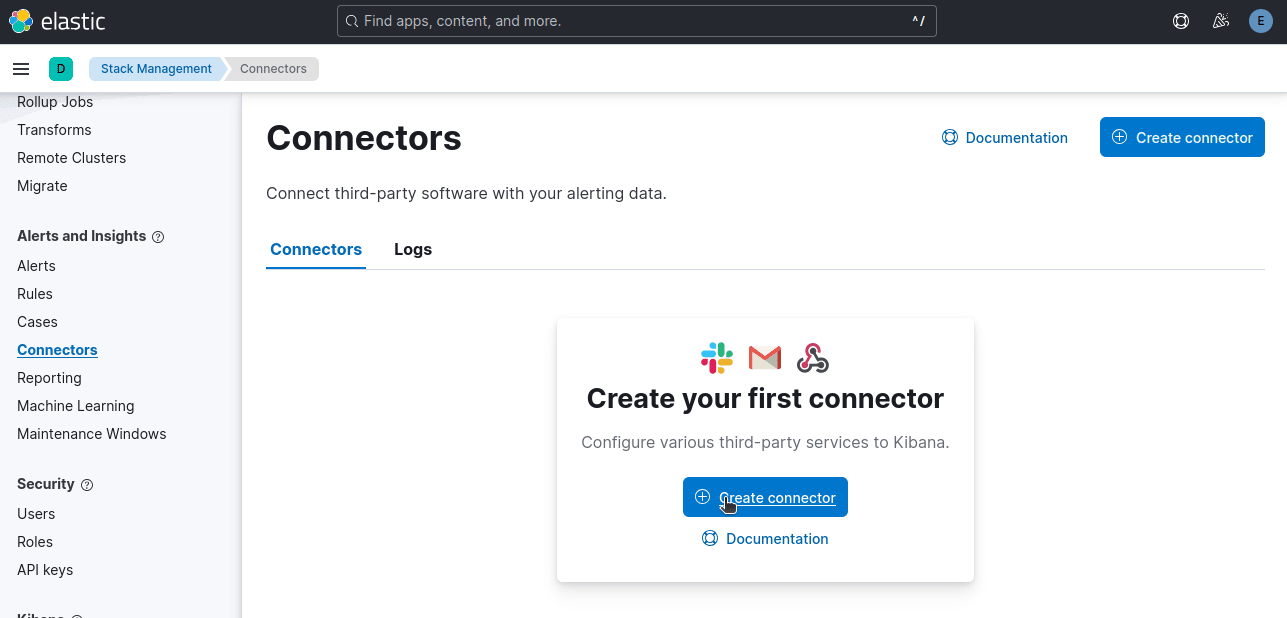Viewport: 1287px width, 618px height.
Task: Toggle the hamburger navigation menu
Action: 21,69
